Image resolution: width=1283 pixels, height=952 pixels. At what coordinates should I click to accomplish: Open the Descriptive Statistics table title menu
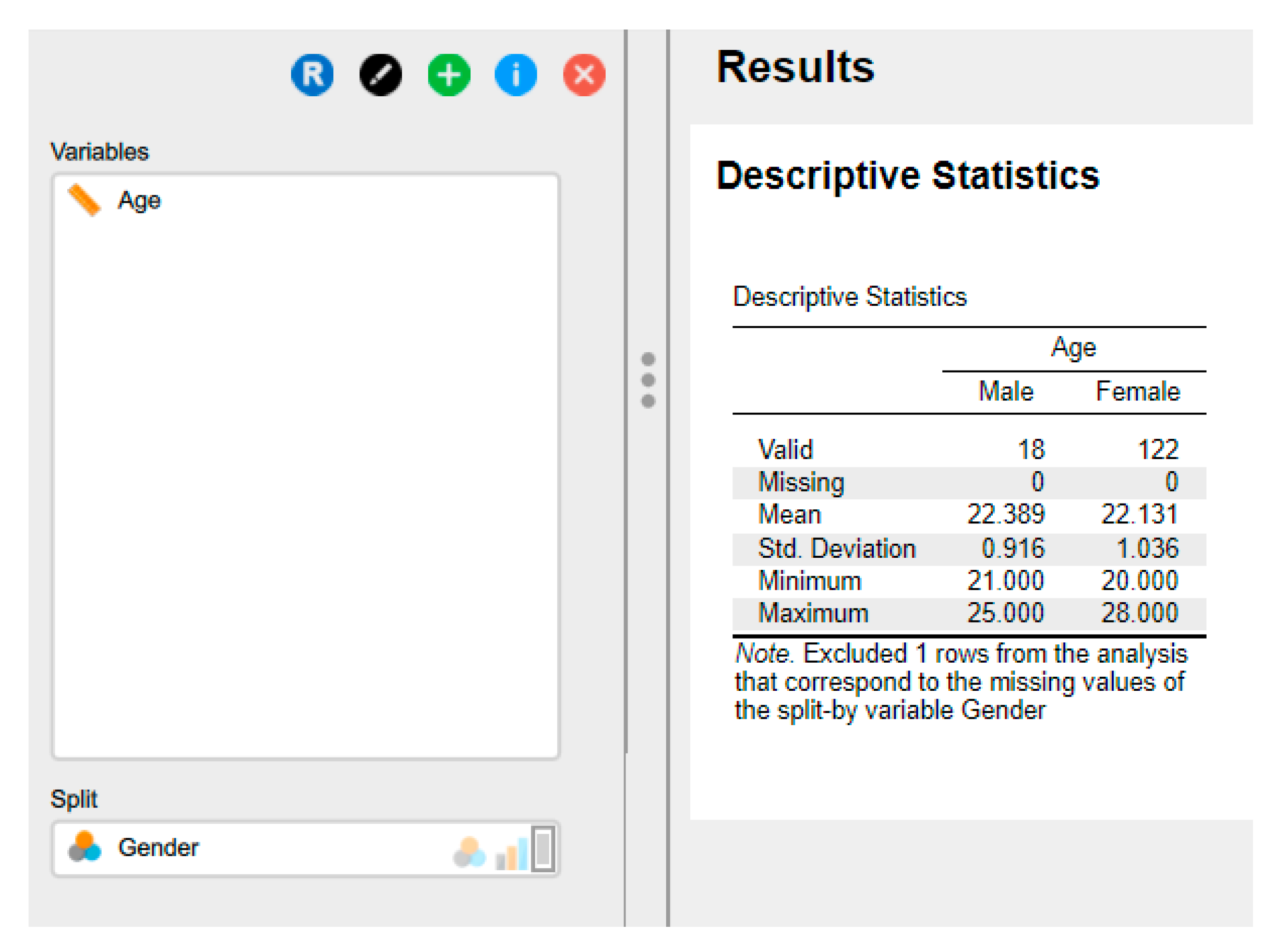[850, 297]
